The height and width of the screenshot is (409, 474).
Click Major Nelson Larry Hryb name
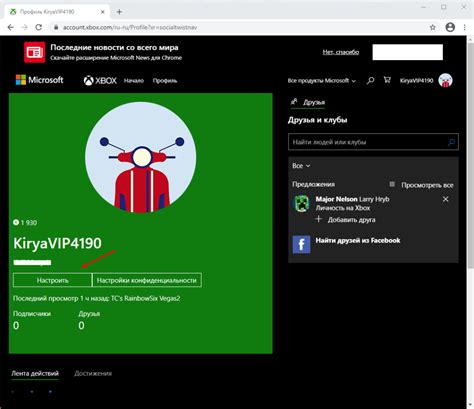[x=353, y=199]
